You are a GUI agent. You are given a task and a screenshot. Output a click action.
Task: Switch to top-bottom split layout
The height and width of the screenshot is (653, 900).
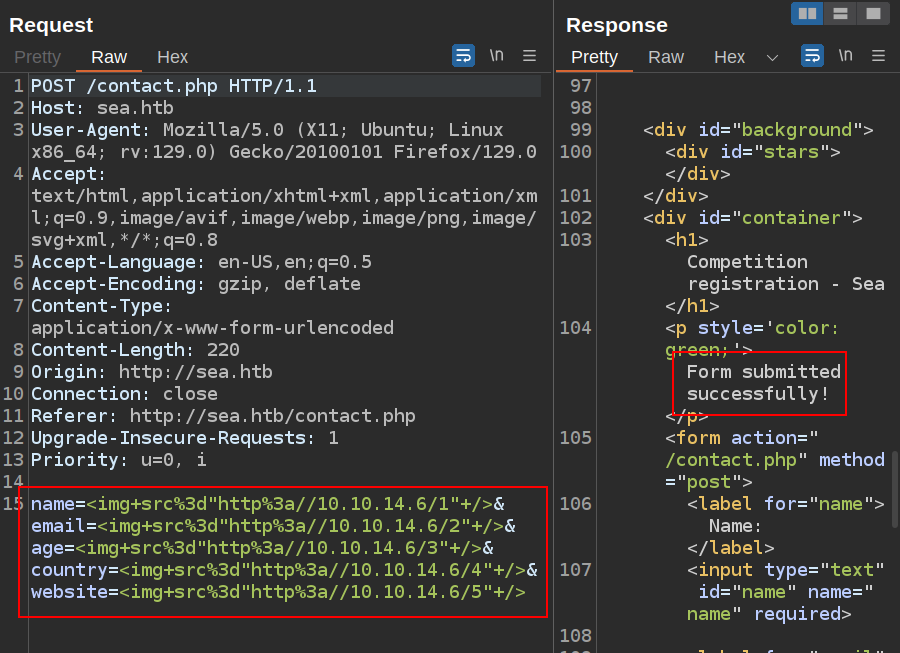click(x=840, y=13)
